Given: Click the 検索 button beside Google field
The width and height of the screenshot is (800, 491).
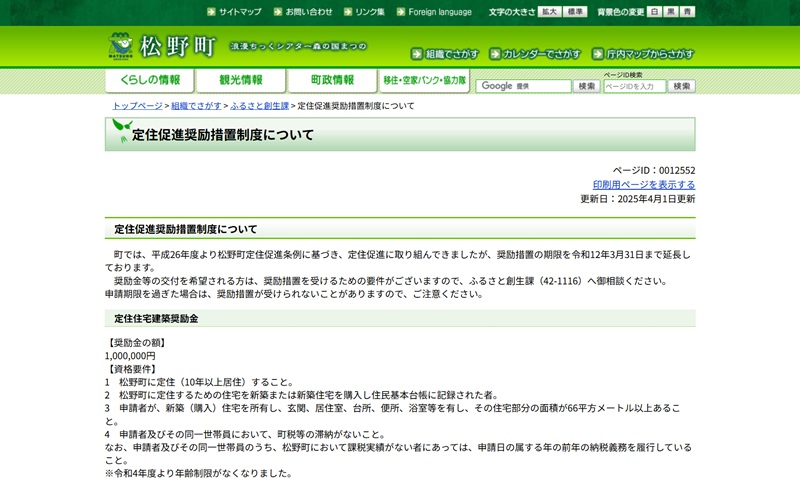Looking at the screenshot, I should click(x=586, y=86).
